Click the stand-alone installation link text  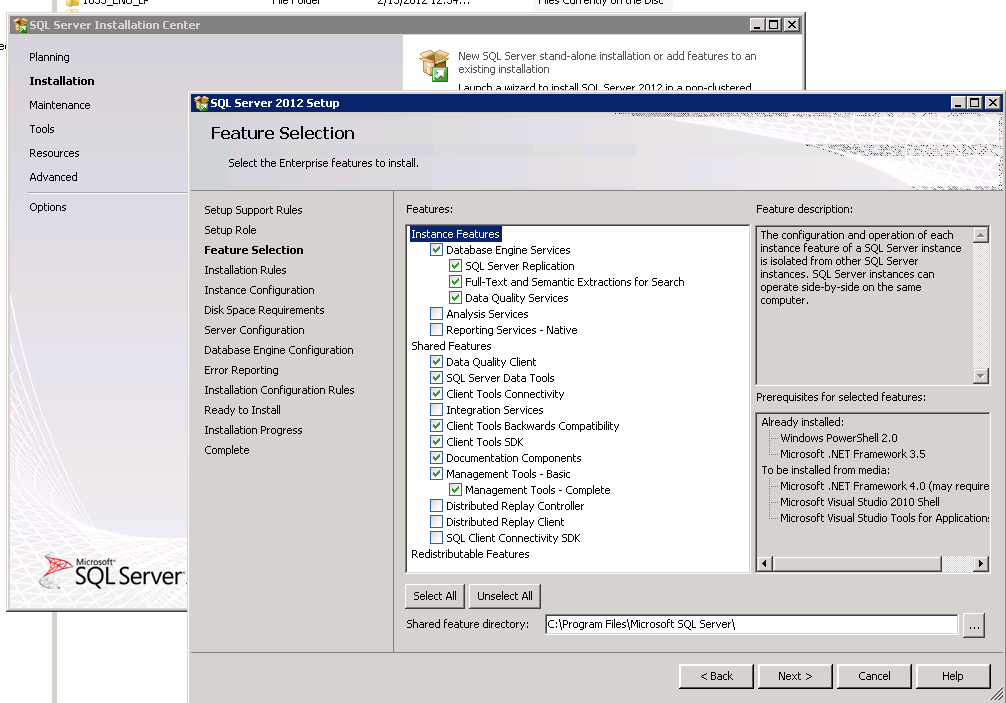click(x=607, y=62)
